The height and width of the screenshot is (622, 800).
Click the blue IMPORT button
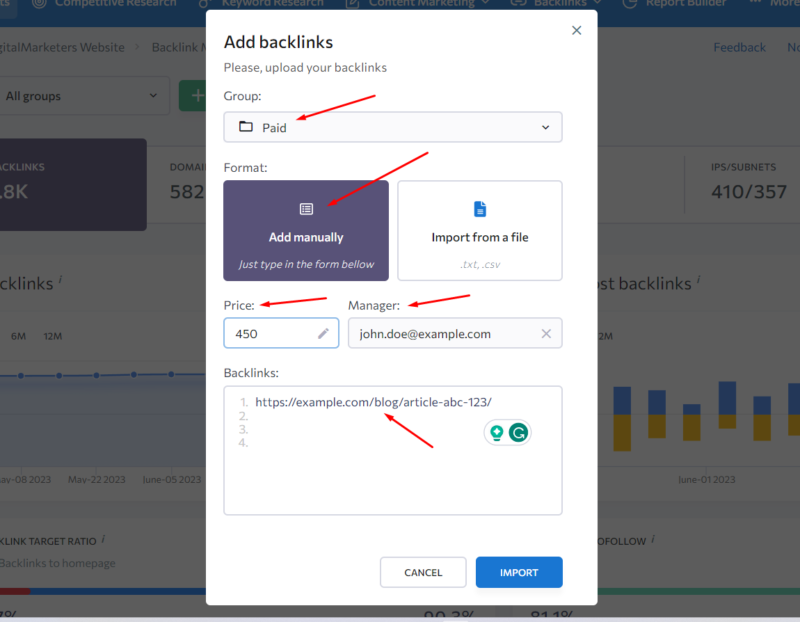coord(519,573)
